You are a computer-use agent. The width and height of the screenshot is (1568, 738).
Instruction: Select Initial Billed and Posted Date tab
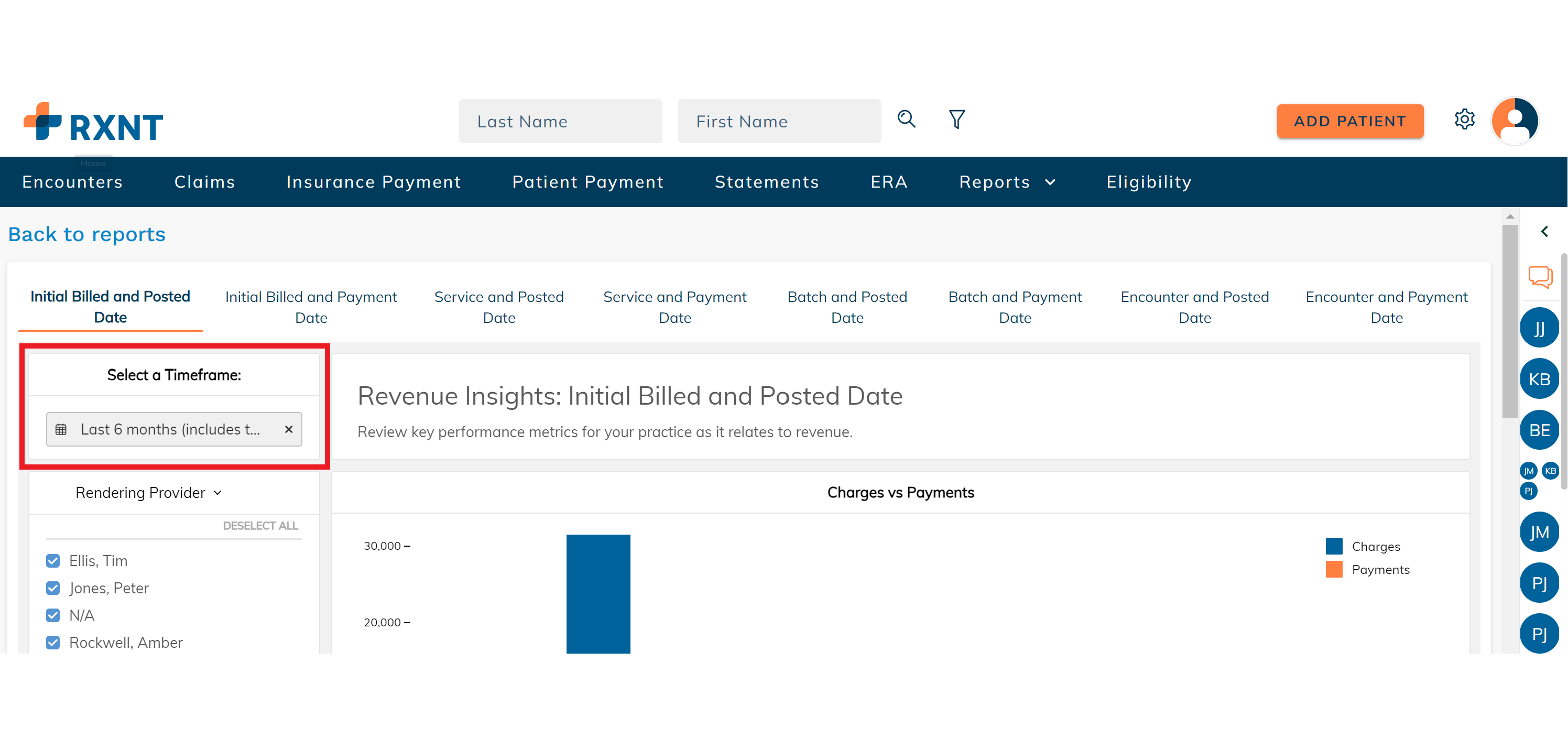point(110,307)
